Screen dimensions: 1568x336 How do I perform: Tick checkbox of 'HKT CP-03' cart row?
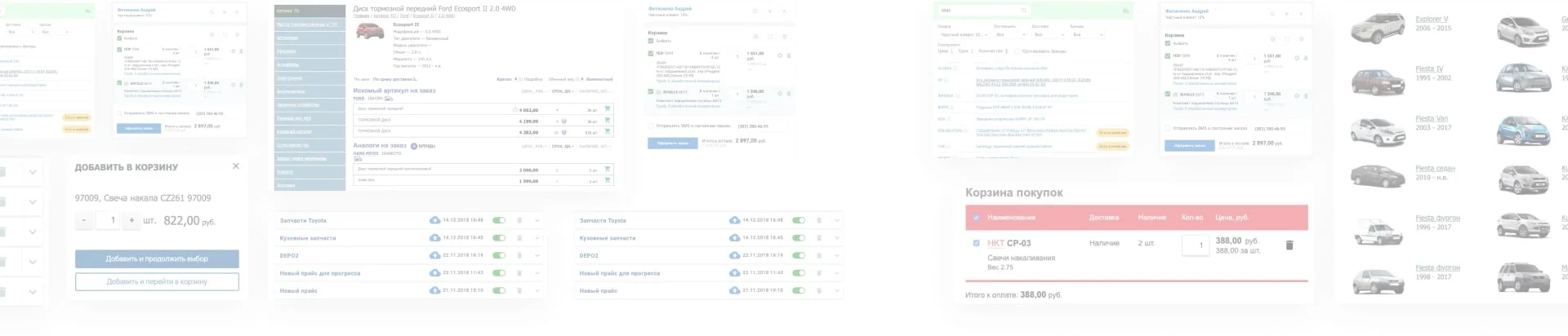point(976,243)
